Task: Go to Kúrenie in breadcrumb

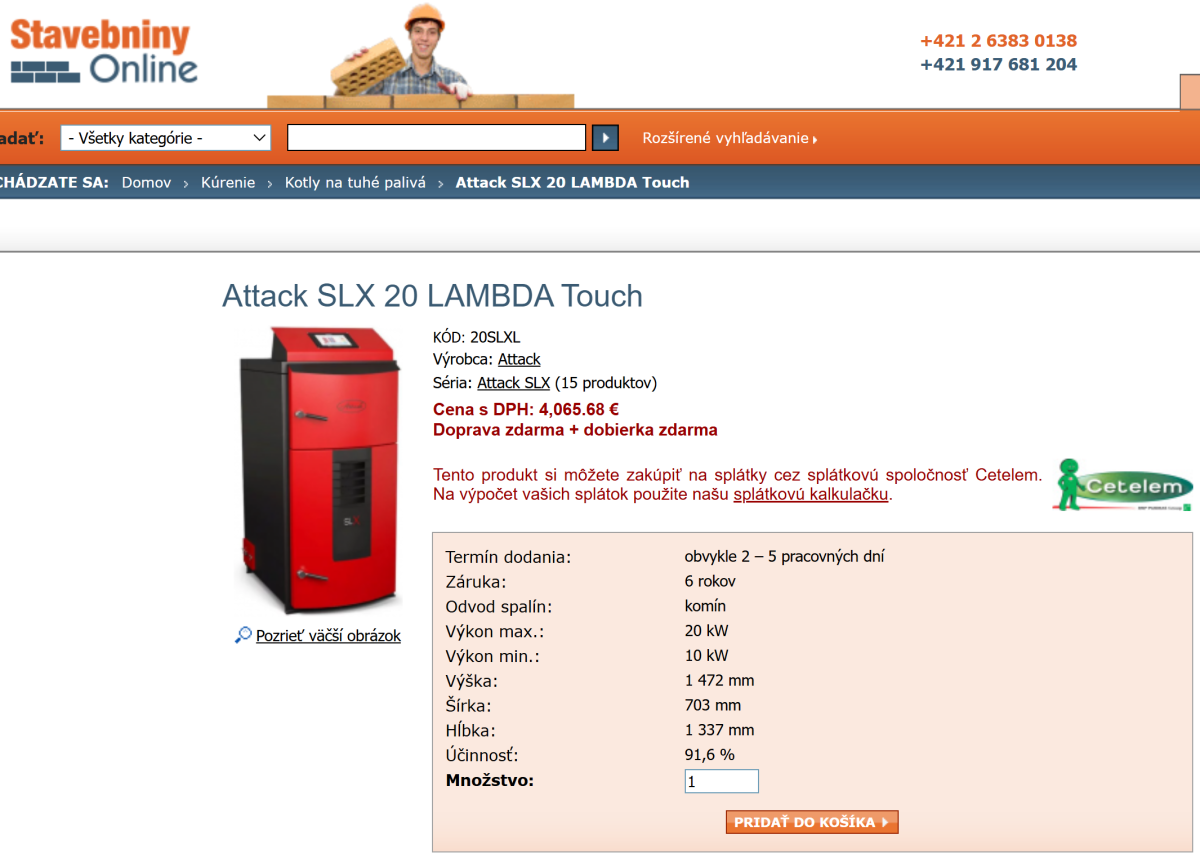Action: click(x=228, y=182)
